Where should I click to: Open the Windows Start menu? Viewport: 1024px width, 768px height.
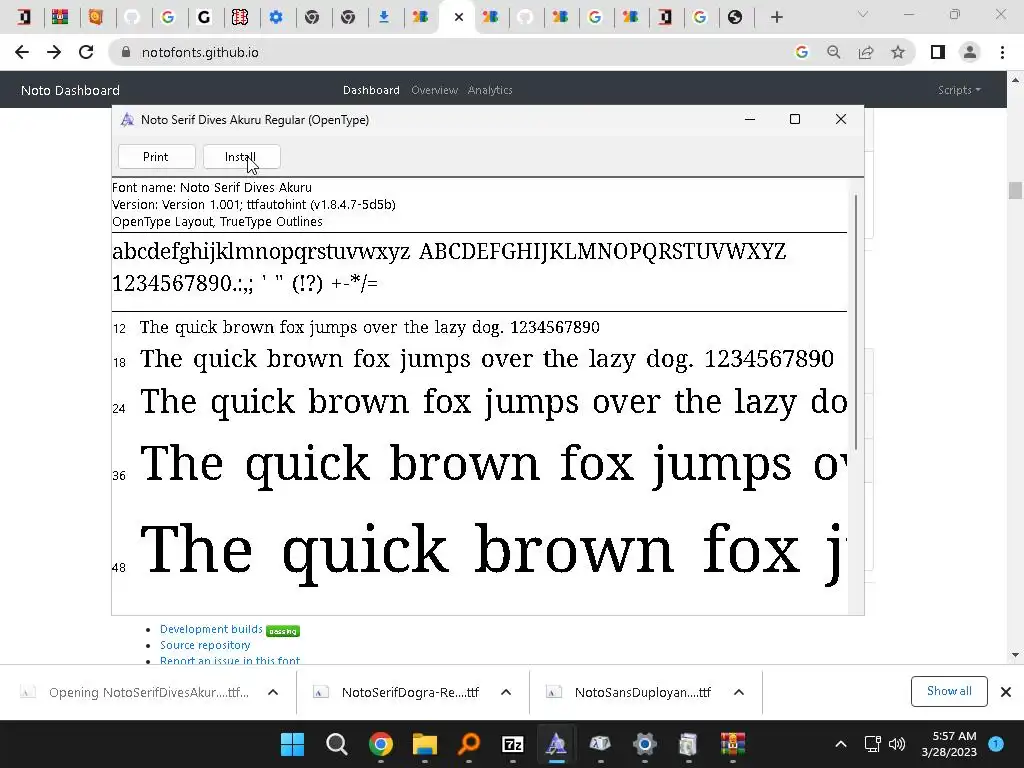pyautogui.click(x=292, y=744)
